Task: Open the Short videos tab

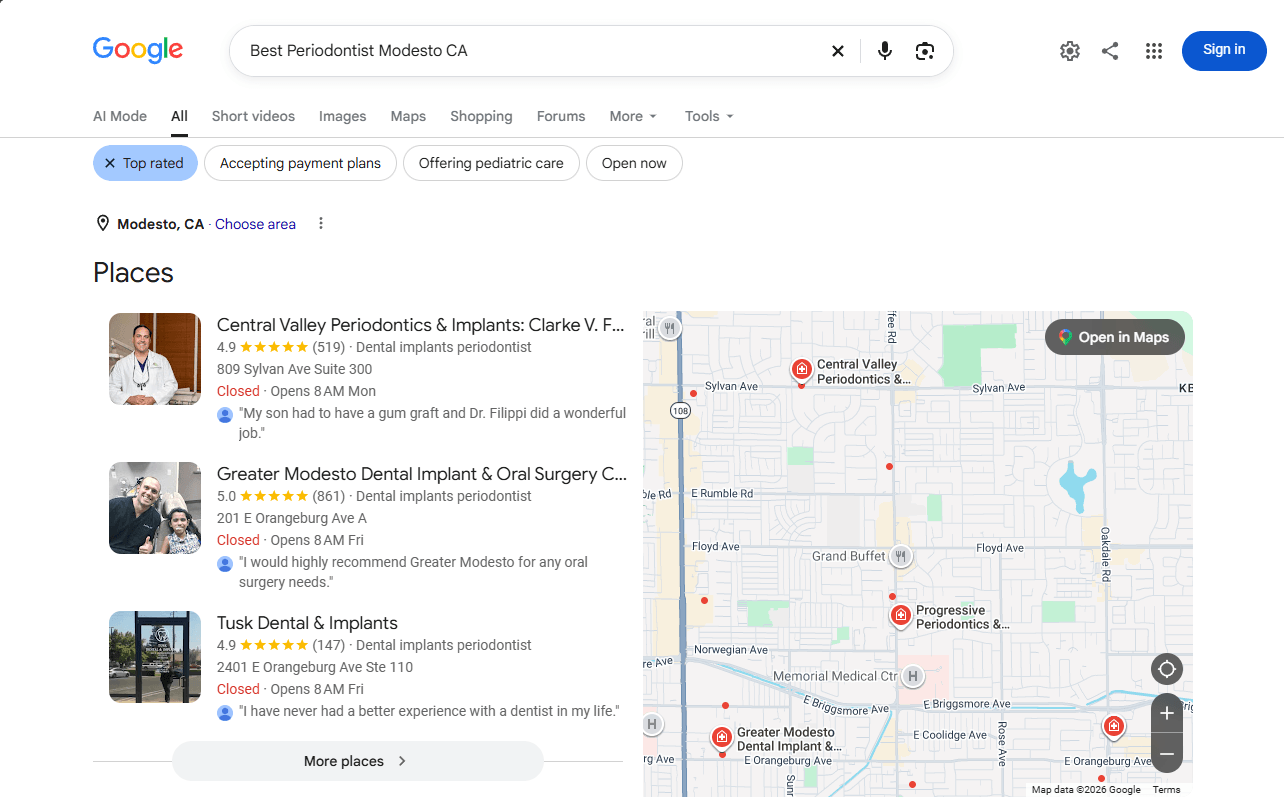Action: pos(253,116)
